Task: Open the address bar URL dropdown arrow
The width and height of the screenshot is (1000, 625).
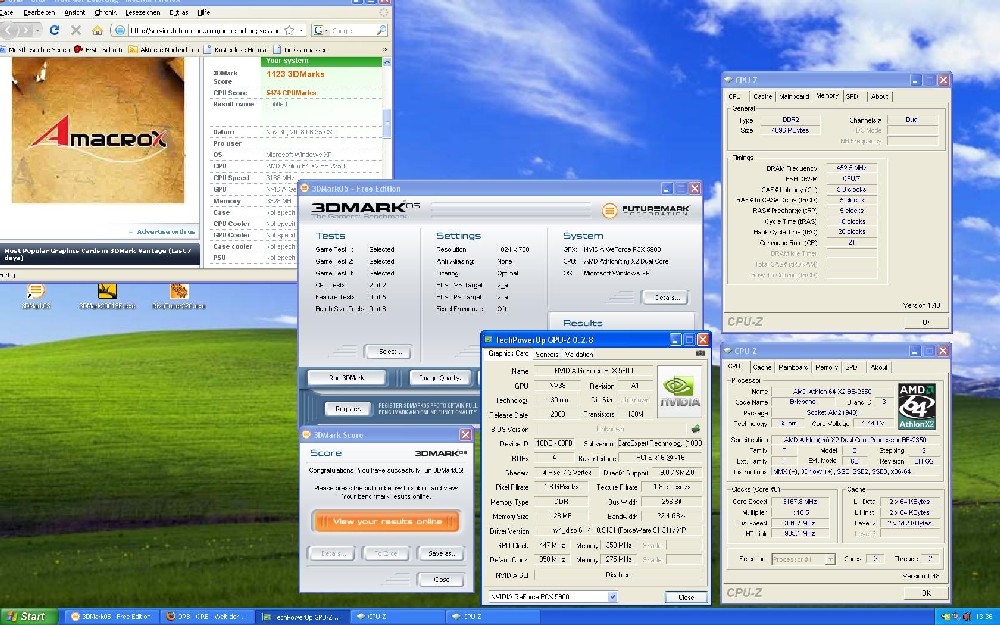Action: point(302,30)
